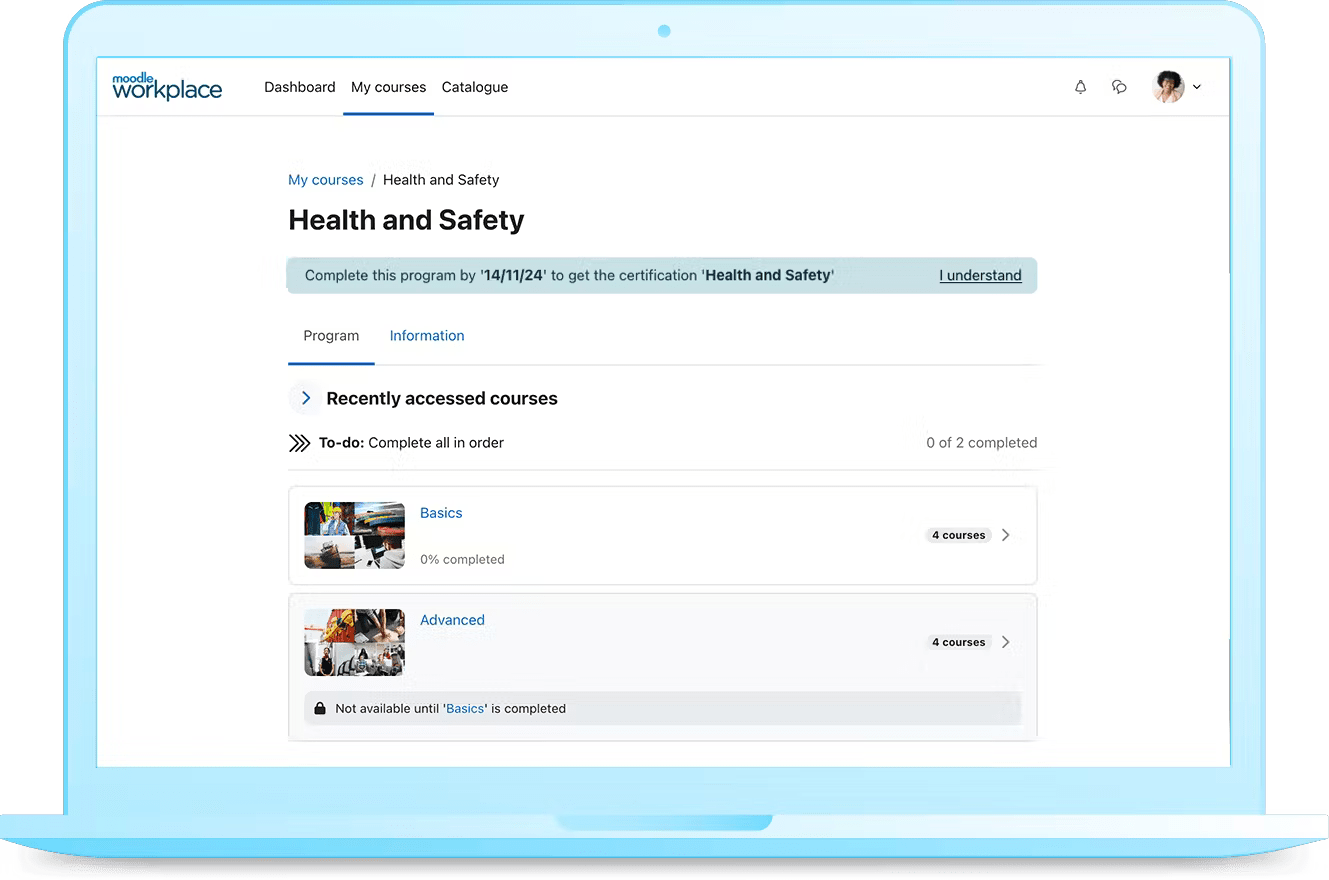1329x880 pixels.
Task: Open the Basics course set link
Action: [441, 513]
